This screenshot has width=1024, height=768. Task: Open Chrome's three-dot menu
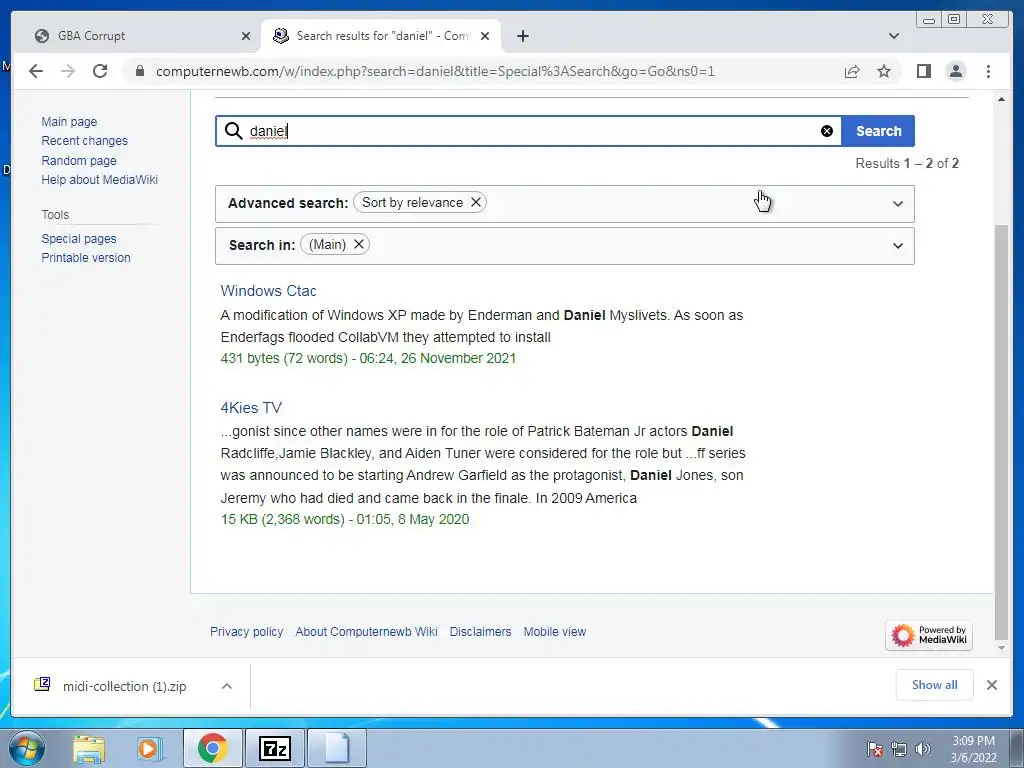tap(988, 71)
